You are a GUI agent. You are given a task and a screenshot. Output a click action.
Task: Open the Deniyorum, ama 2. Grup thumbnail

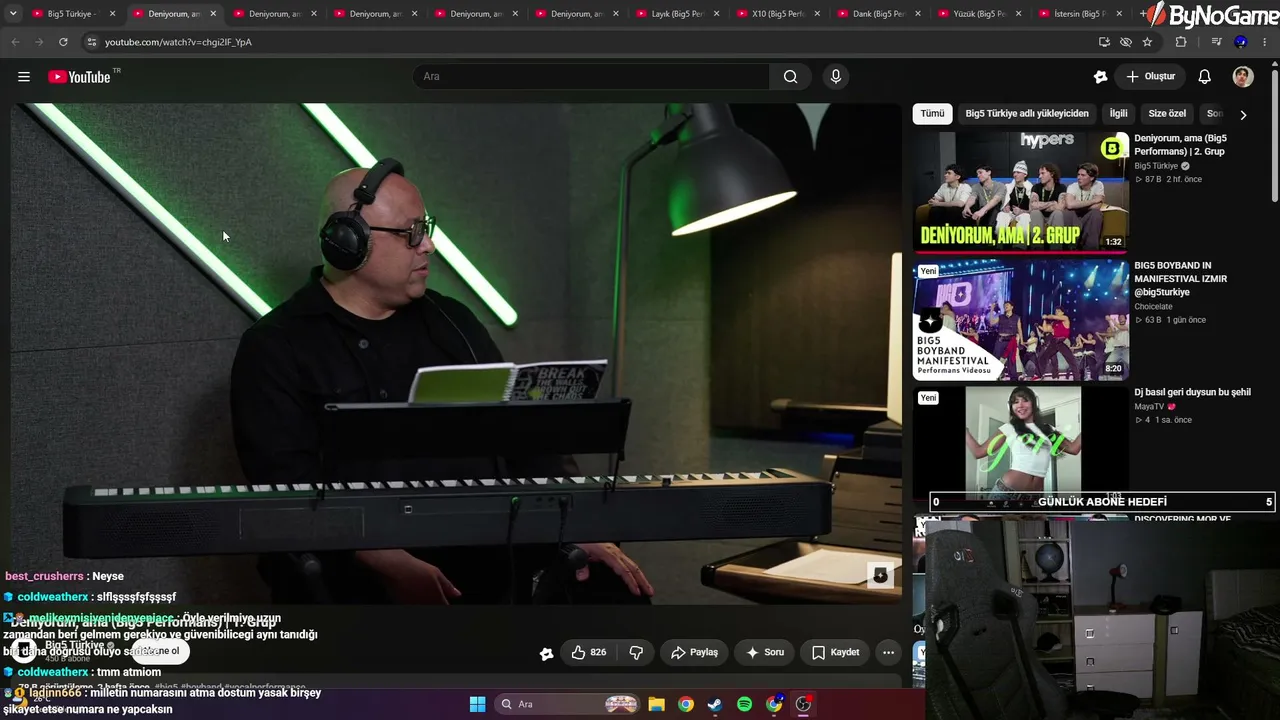[x=1021, y=192]
